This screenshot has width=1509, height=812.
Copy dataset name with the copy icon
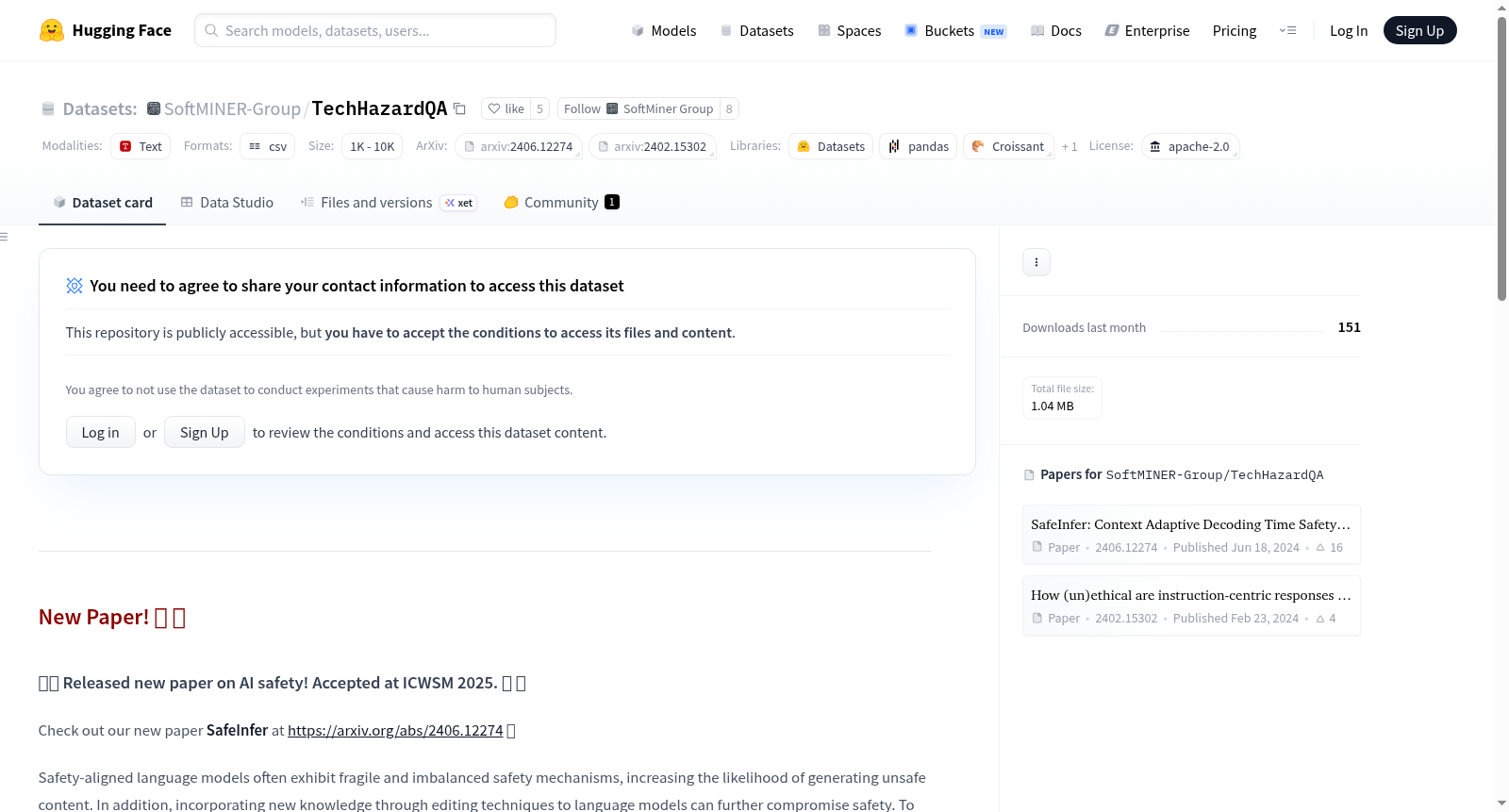click(459, 108)
